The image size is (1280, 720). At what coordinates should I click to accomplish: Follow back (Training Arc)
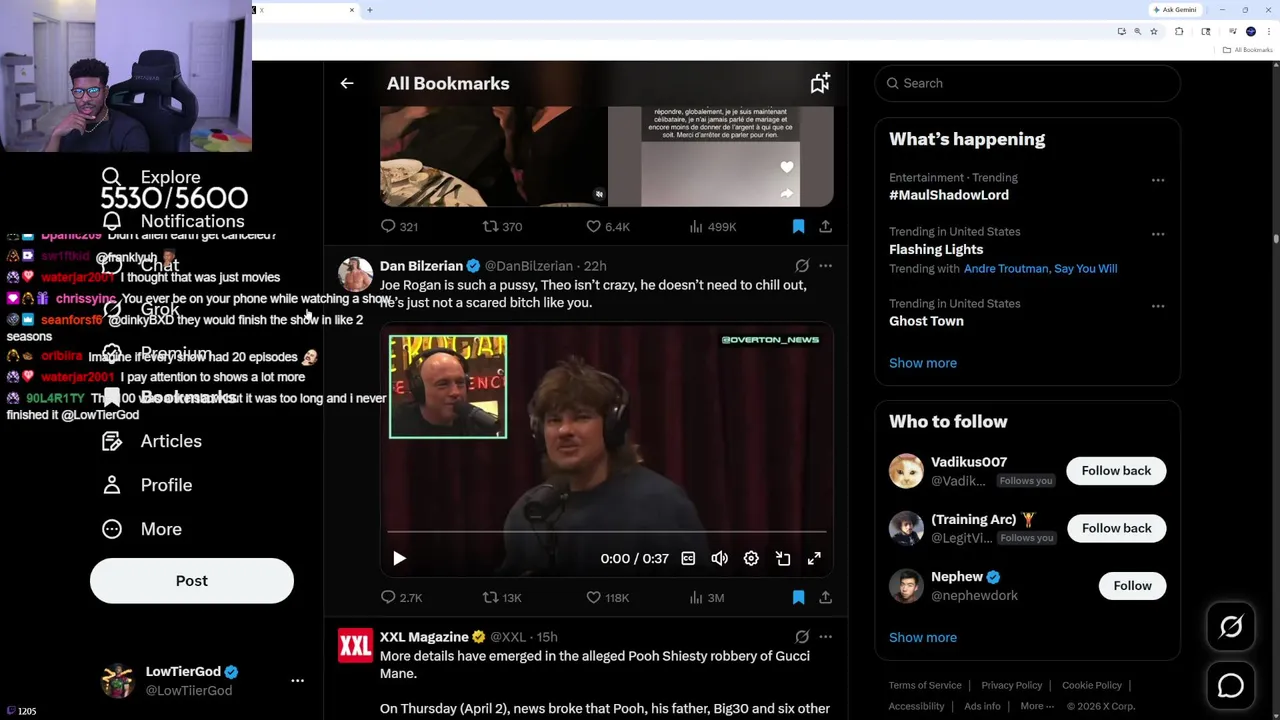(x=1116, y=528)
